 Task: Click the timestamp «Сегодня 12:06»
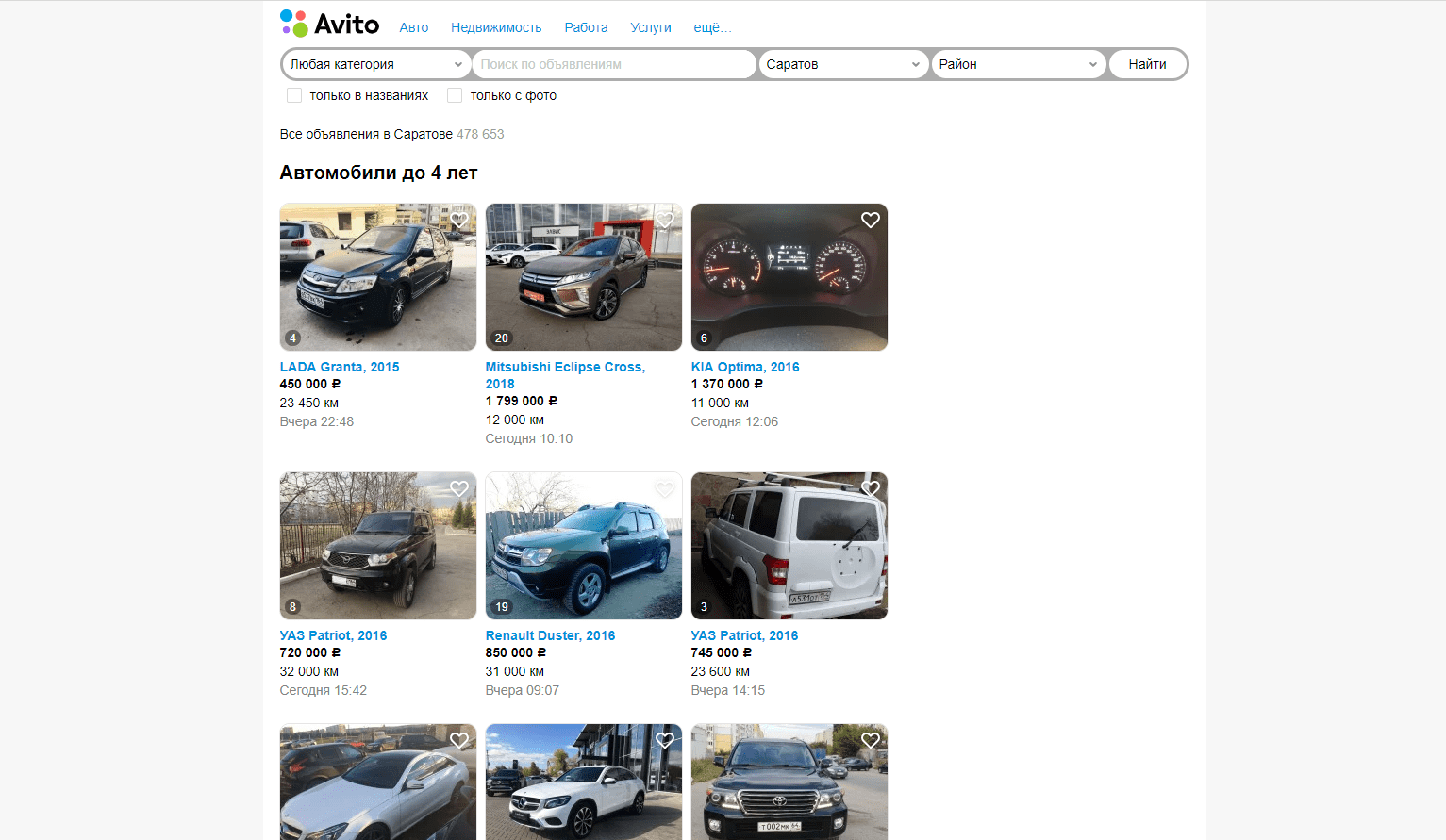735,421
